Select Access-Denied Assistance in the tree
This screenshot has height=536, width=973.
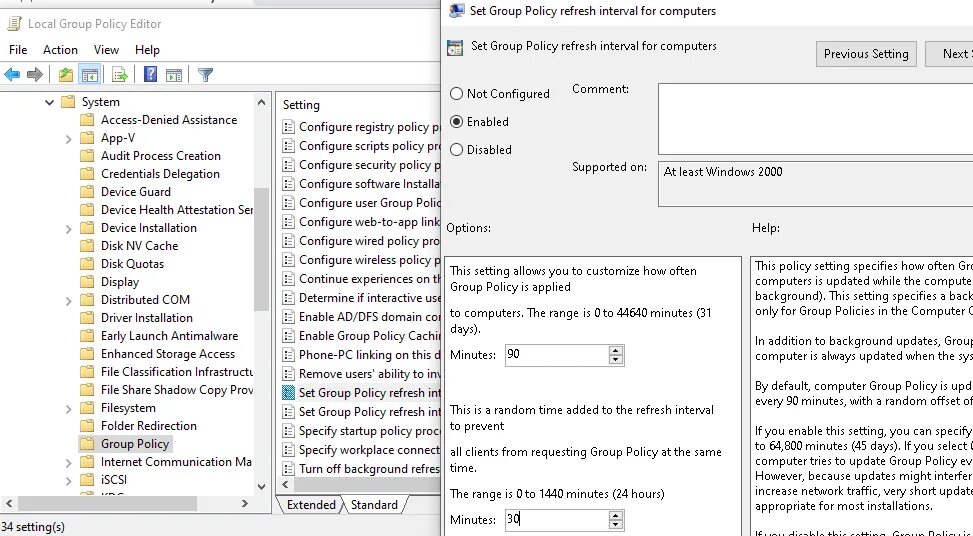169,120
